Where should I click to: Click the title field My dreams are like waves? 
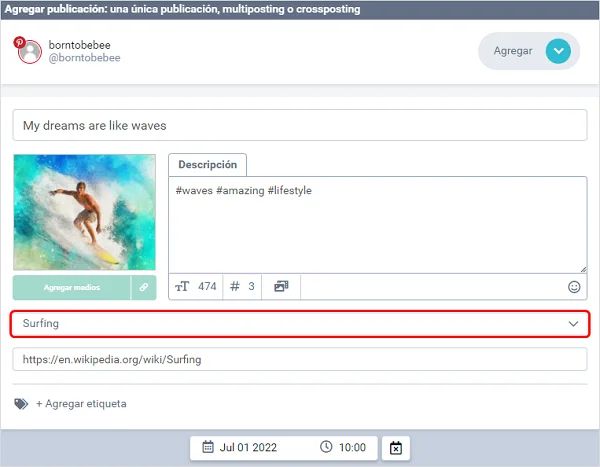click(x=300, y=126)
